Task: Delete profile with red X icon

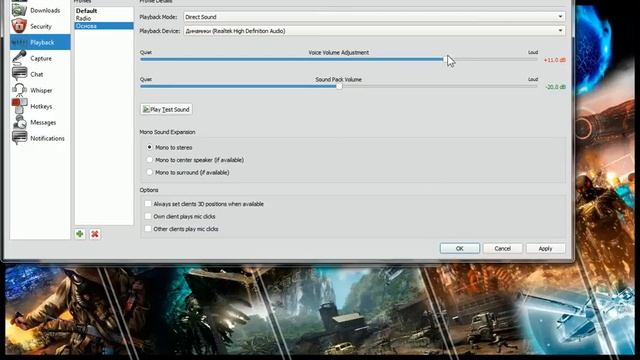Action: [95, 234]
